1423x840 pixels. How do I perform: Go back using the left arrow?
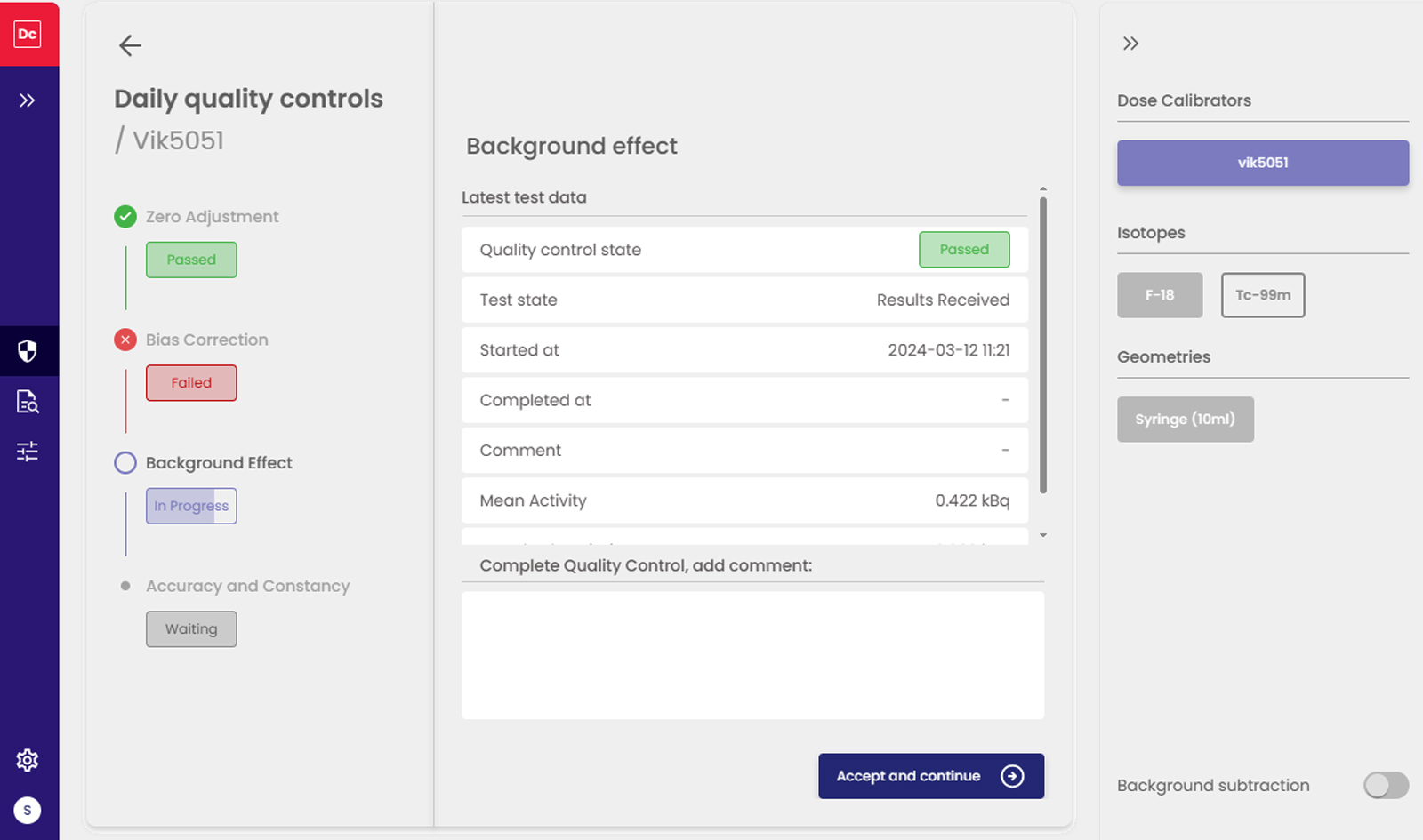tap(130, 45)
